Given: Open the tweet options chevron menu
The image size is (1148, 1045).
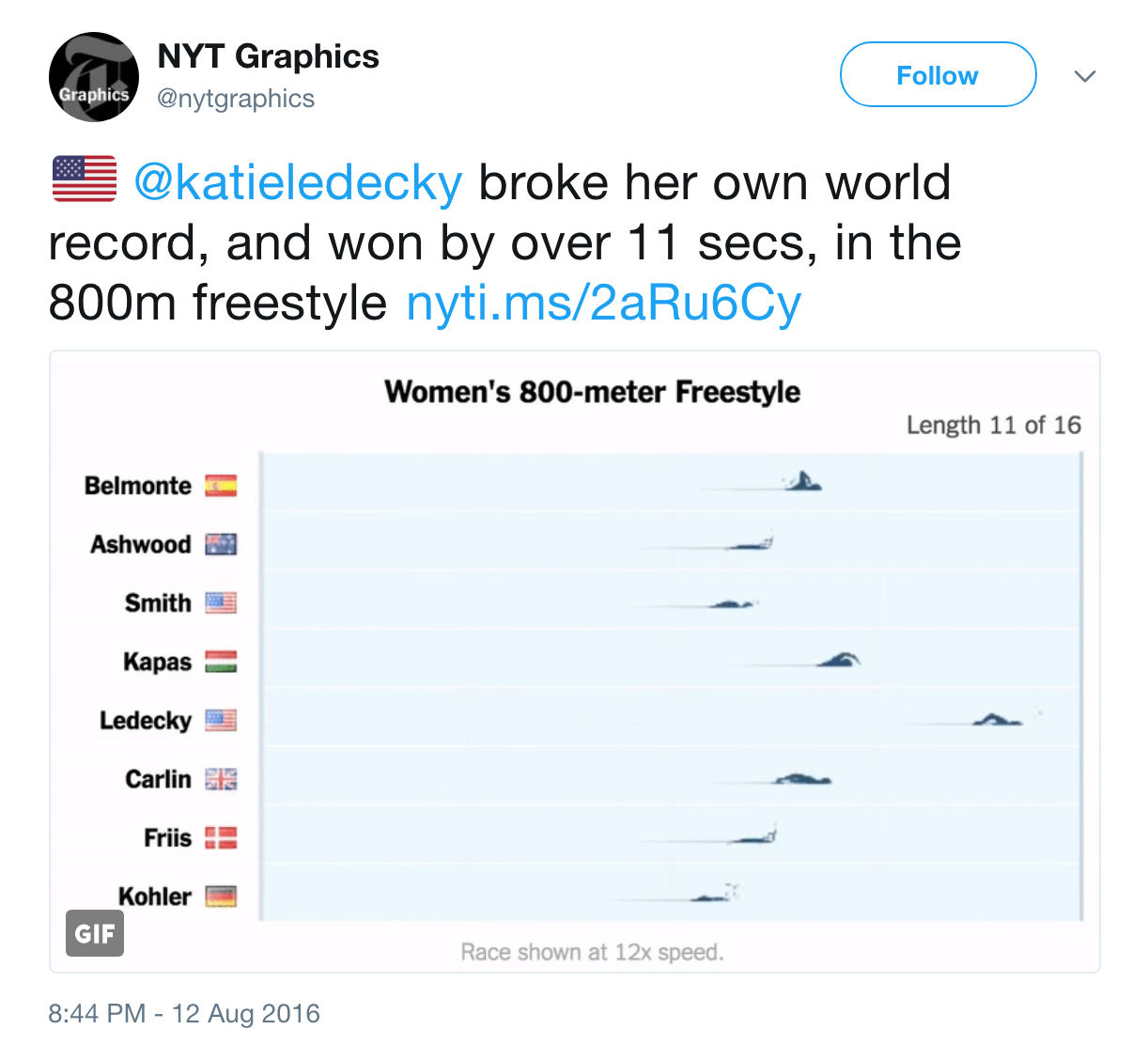Looking at the screenshot, I should tap(1085, 76).
